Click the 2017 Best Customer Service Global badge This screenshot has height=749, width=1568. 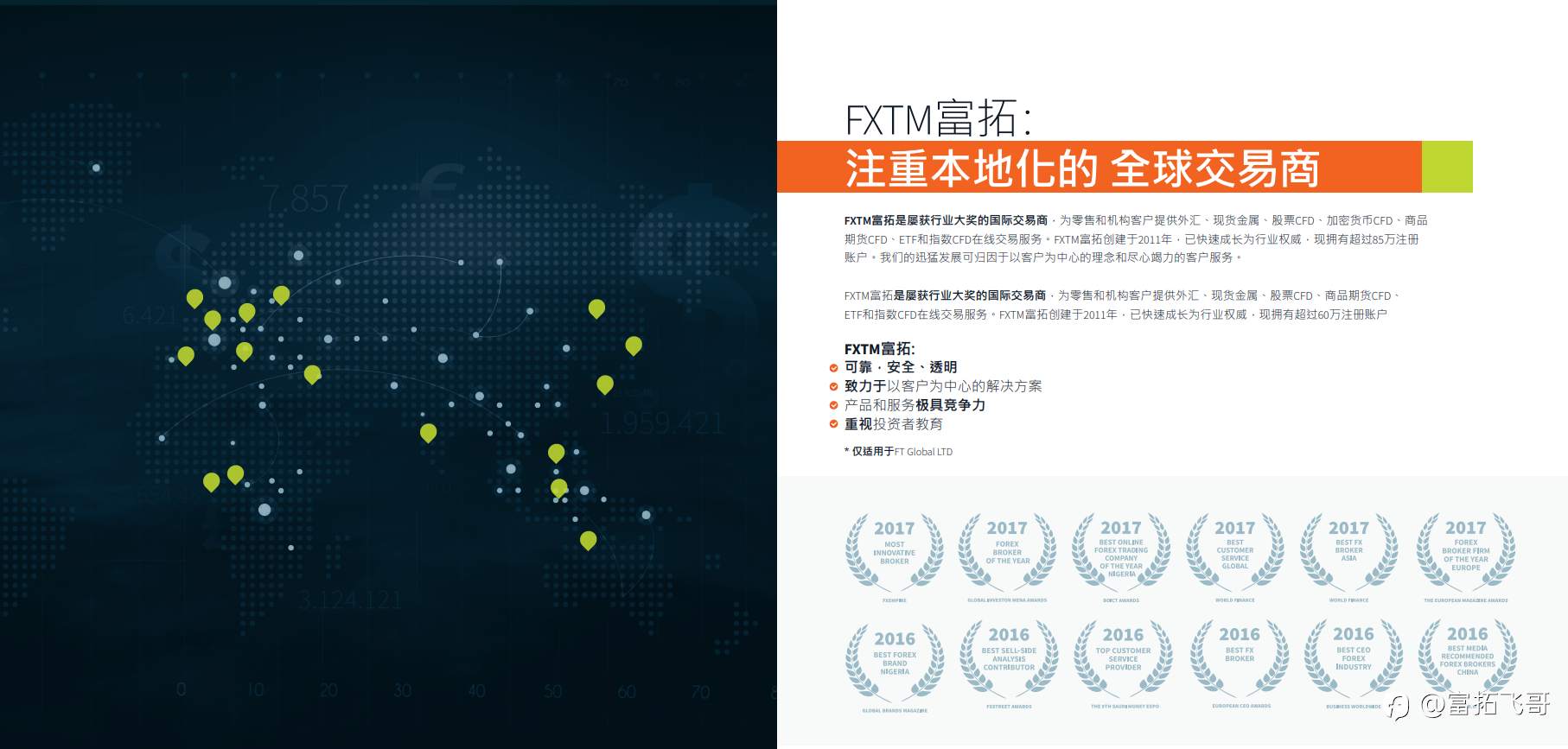[1234, 553]
